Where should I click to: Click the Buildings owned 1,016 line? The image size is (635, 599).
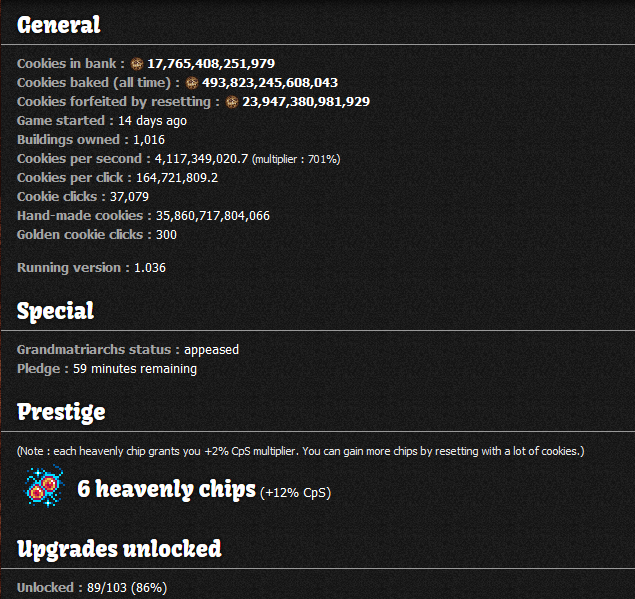tap(91, 140)
